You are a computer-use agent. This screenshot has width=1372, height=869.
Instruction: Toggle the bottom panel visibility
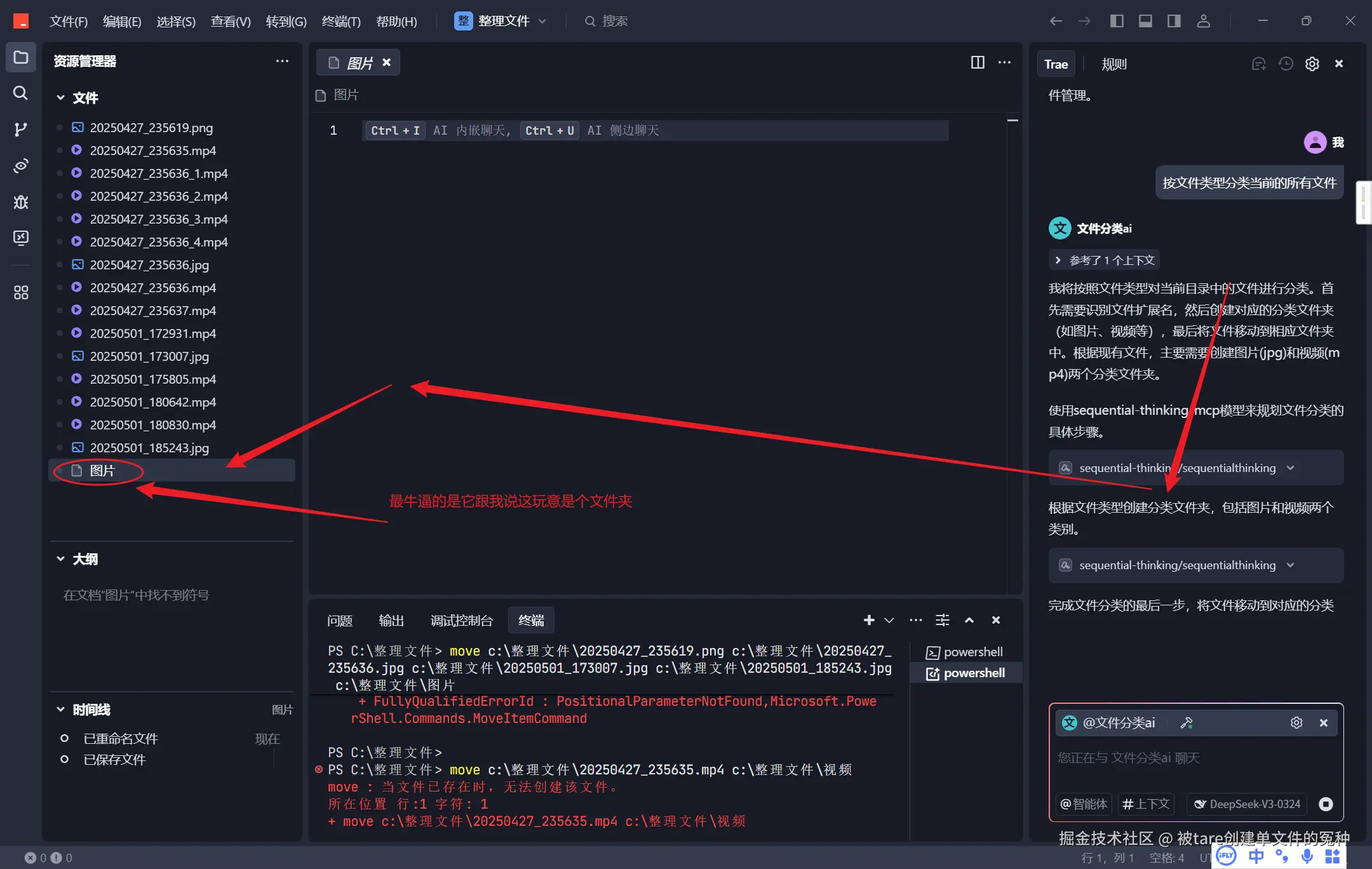click(1145, 20)
